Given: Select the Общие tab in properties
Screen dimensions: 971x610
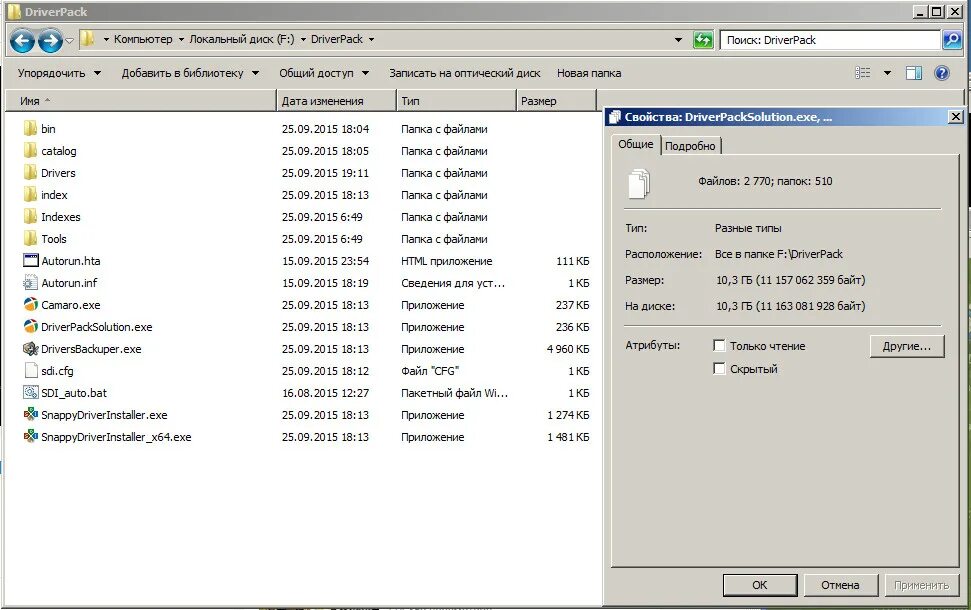Looking at the screenshot, I should pyautogui.click(x=635, y=144).
